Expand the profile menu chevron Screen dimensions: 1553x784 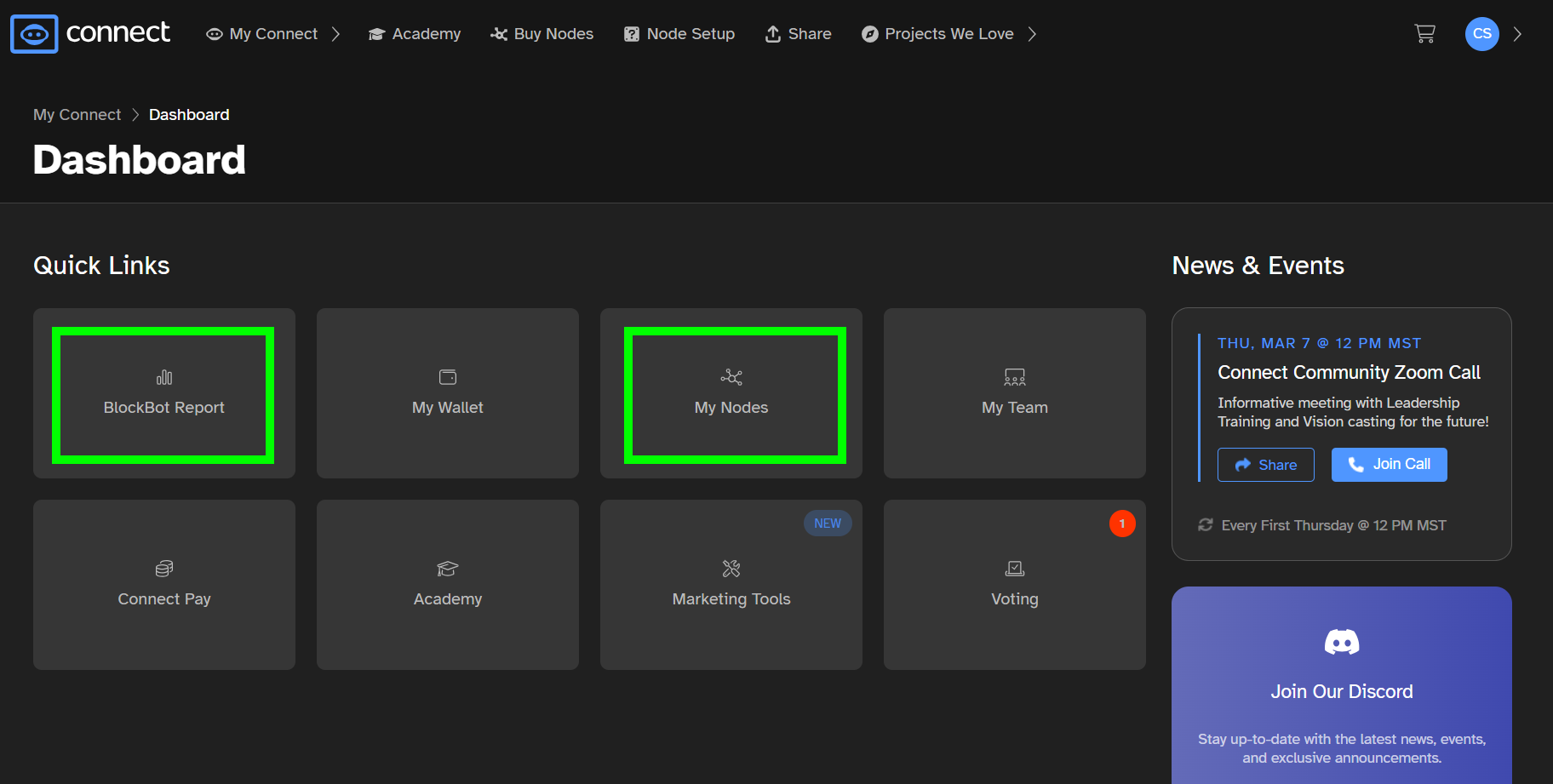pos(1517,34)
